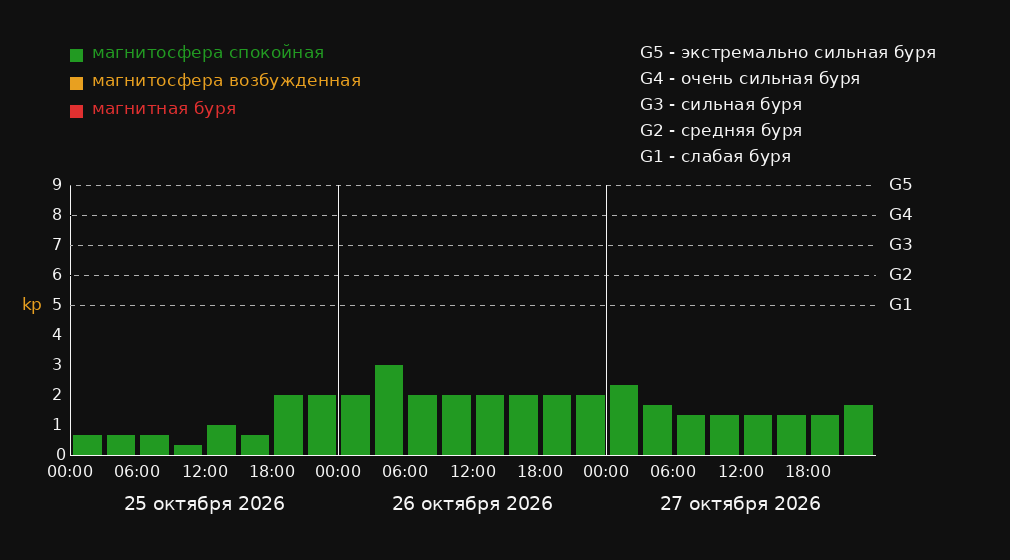
Task: Click the '26 октября 2026' date label
Action: point(472,504)
